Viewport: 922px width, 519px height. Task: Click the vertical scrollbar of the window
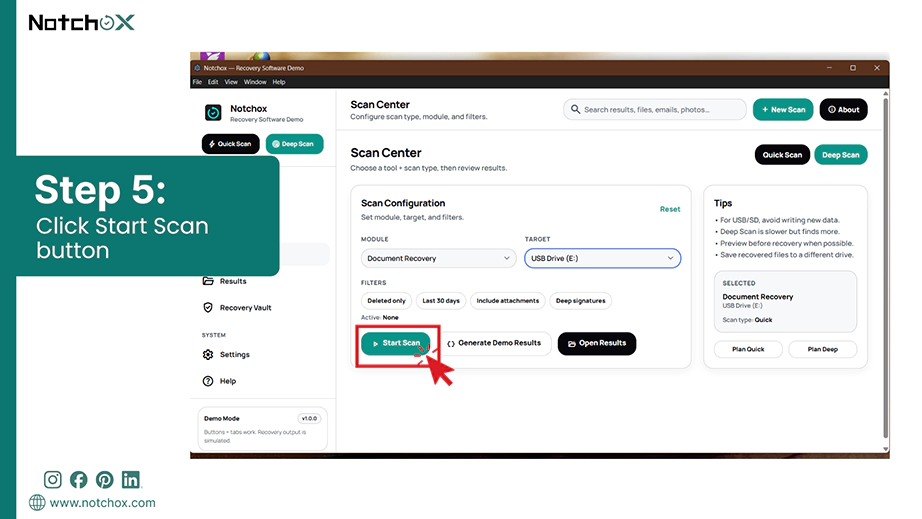tap(886, 269)
